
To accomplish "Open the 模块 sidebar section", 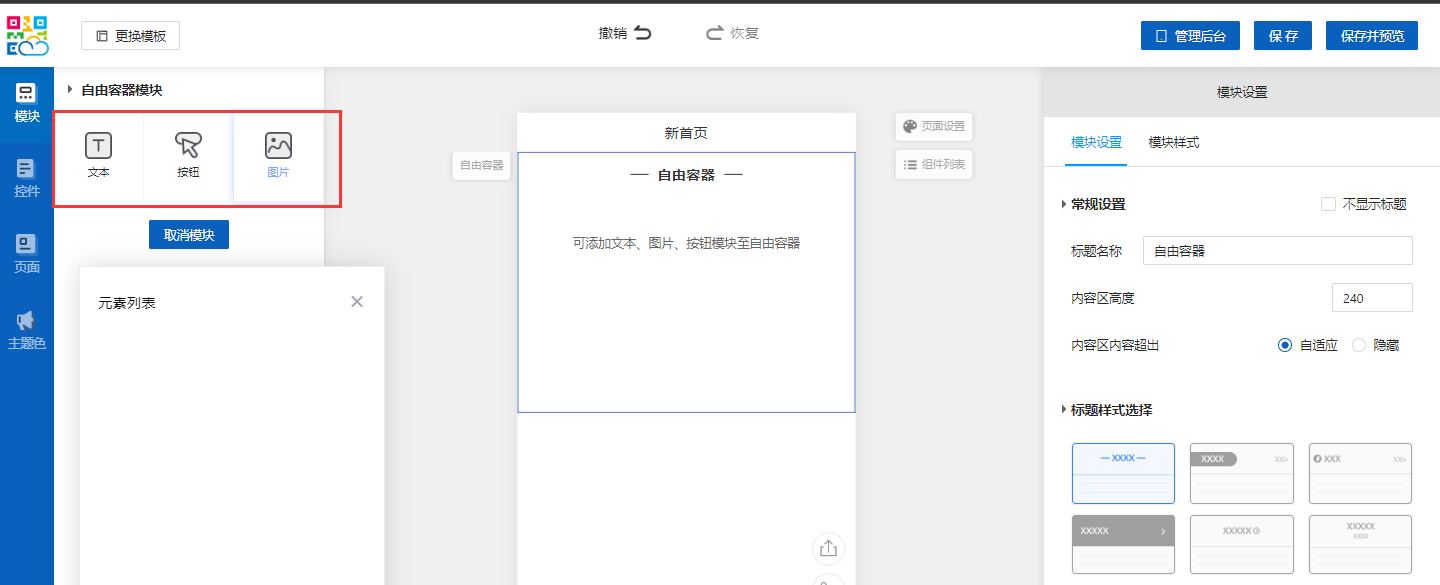I will coord(27,104).
